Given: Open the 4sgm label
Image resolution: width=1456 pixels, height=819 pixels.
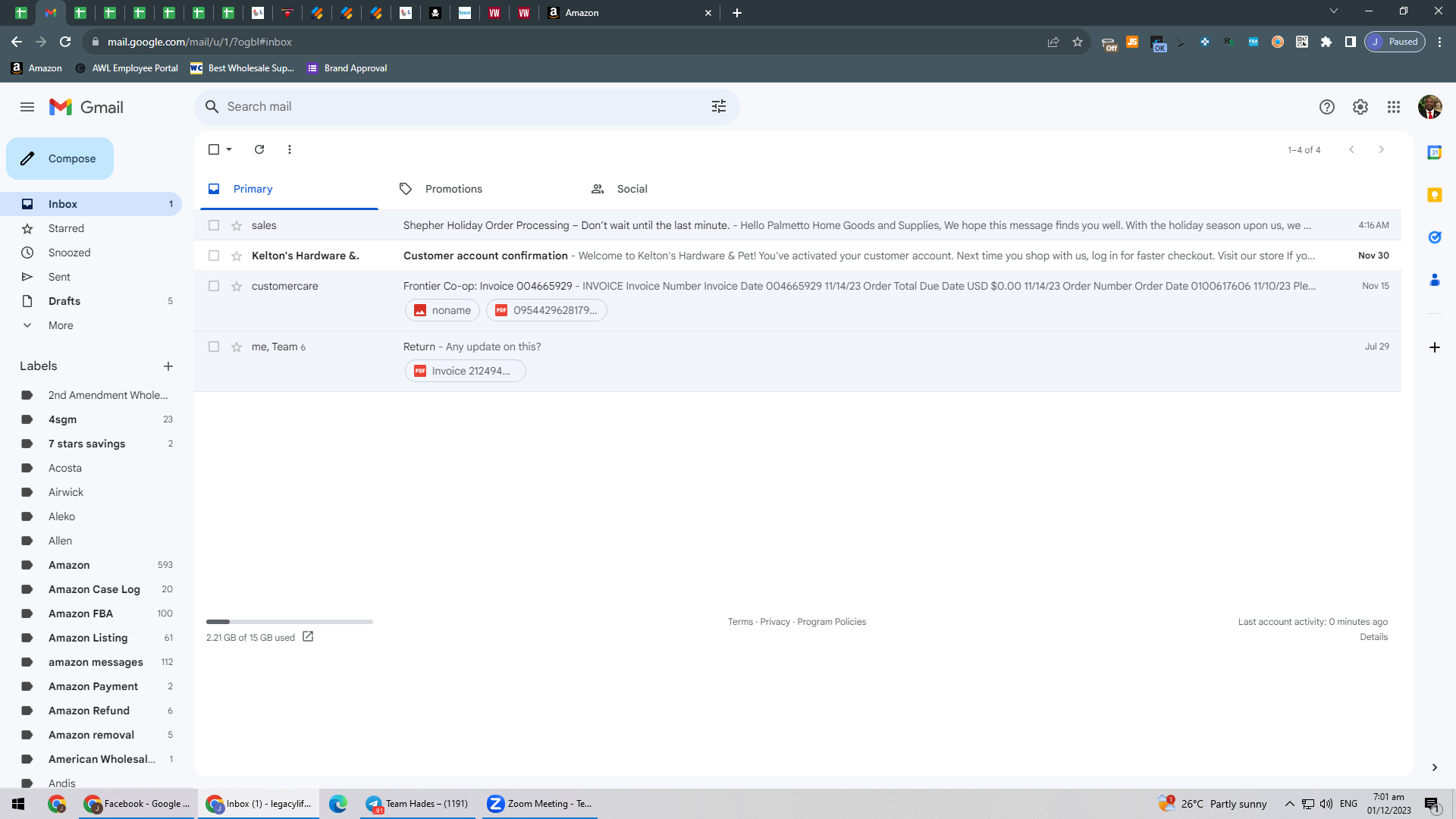Looking at the screenshot, I should point(91,419).
